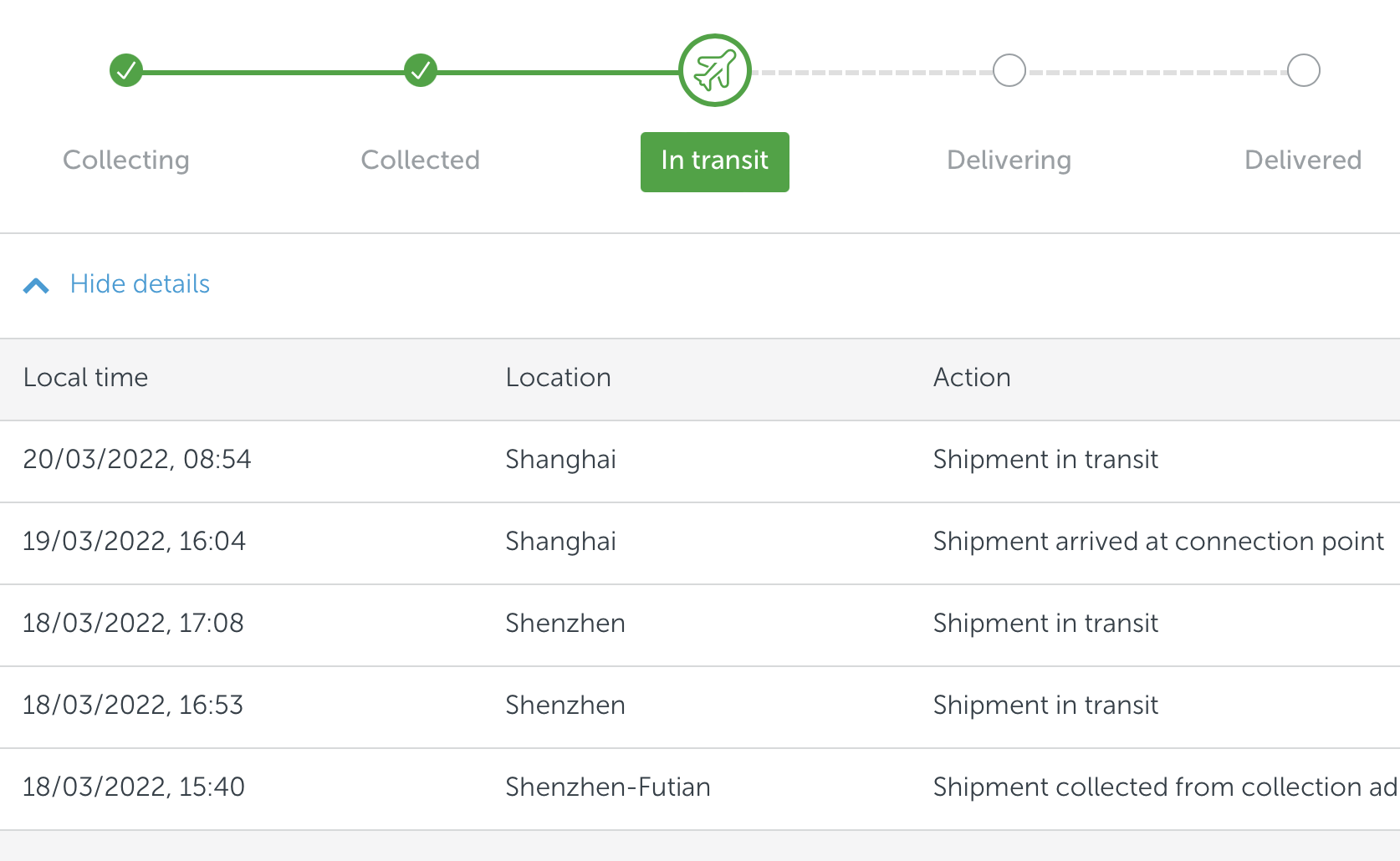The height and width of the screenshot is (861, 1400).
Task: Click Shipment arrived at connection point entry
Action: click(1158, 542)
